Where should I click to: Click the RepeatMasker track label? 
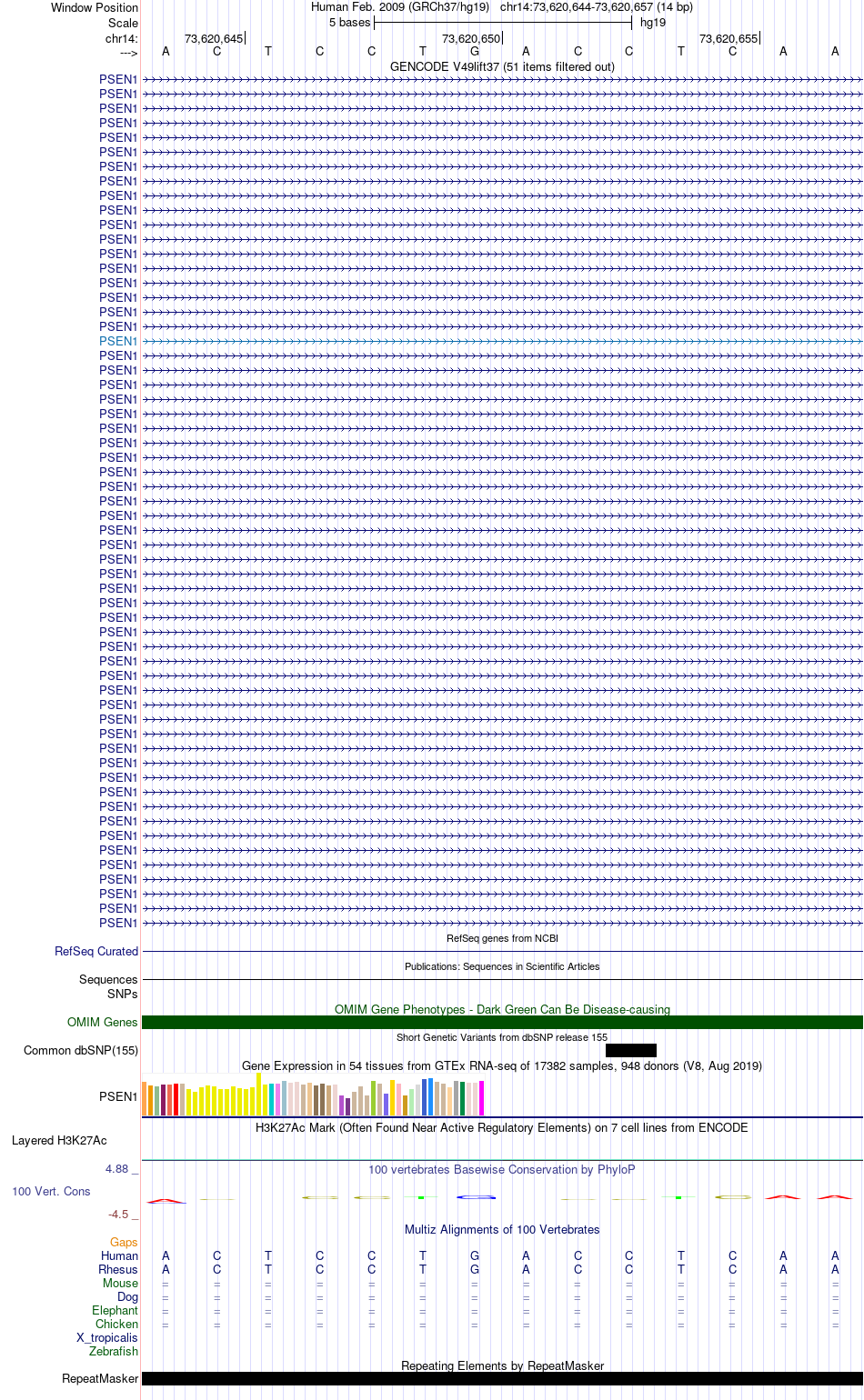[100, 1379]
